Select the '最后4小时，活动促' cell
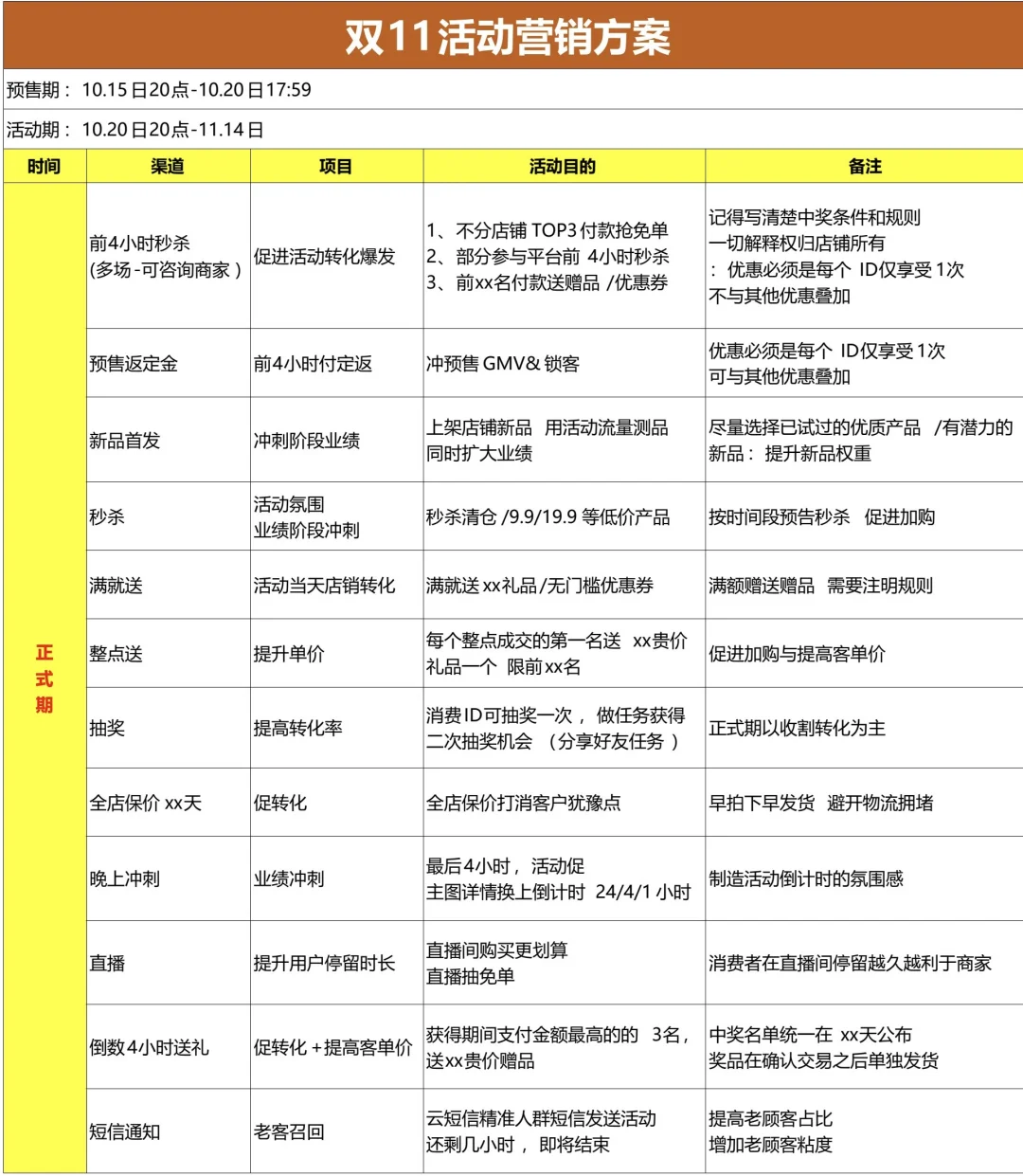Screen dimensions: 1023x1176 564,878
